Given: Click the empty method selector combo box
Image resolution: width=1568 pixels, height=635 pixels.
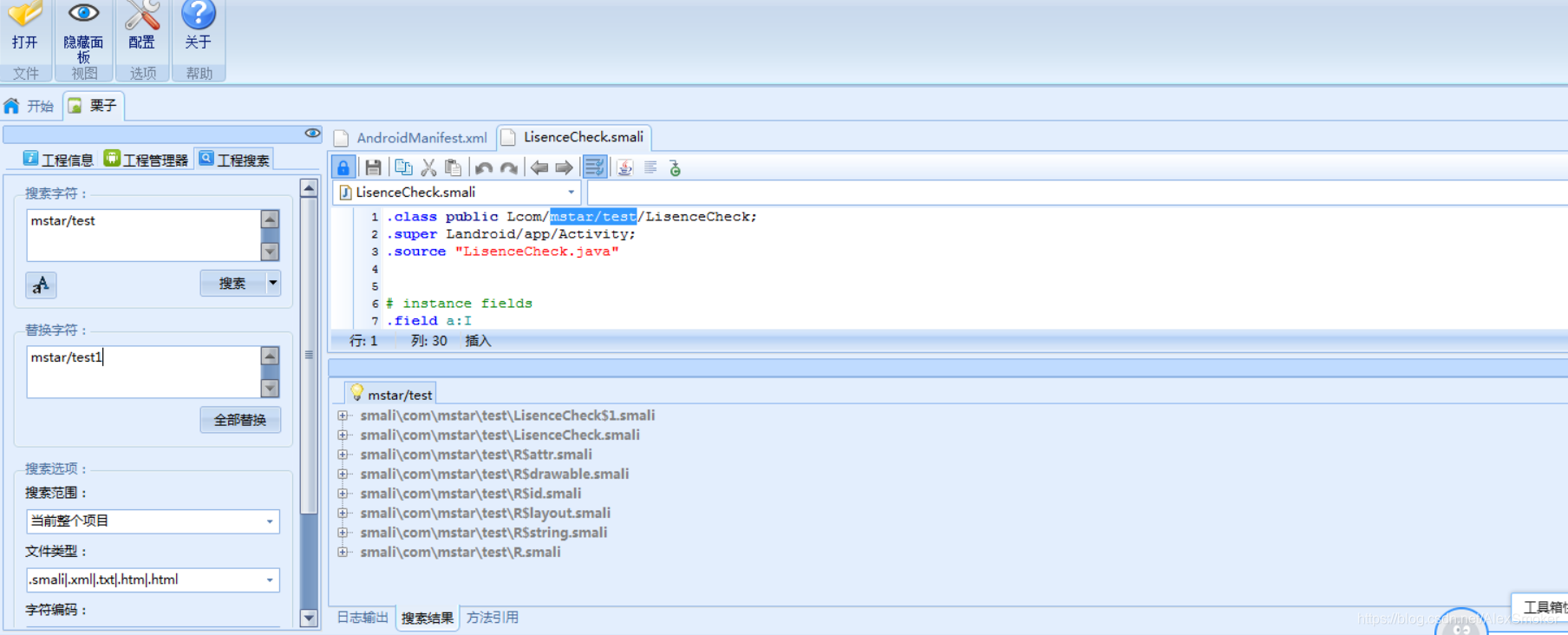Looking at the screenshot, I should (x=1077, y=193).
